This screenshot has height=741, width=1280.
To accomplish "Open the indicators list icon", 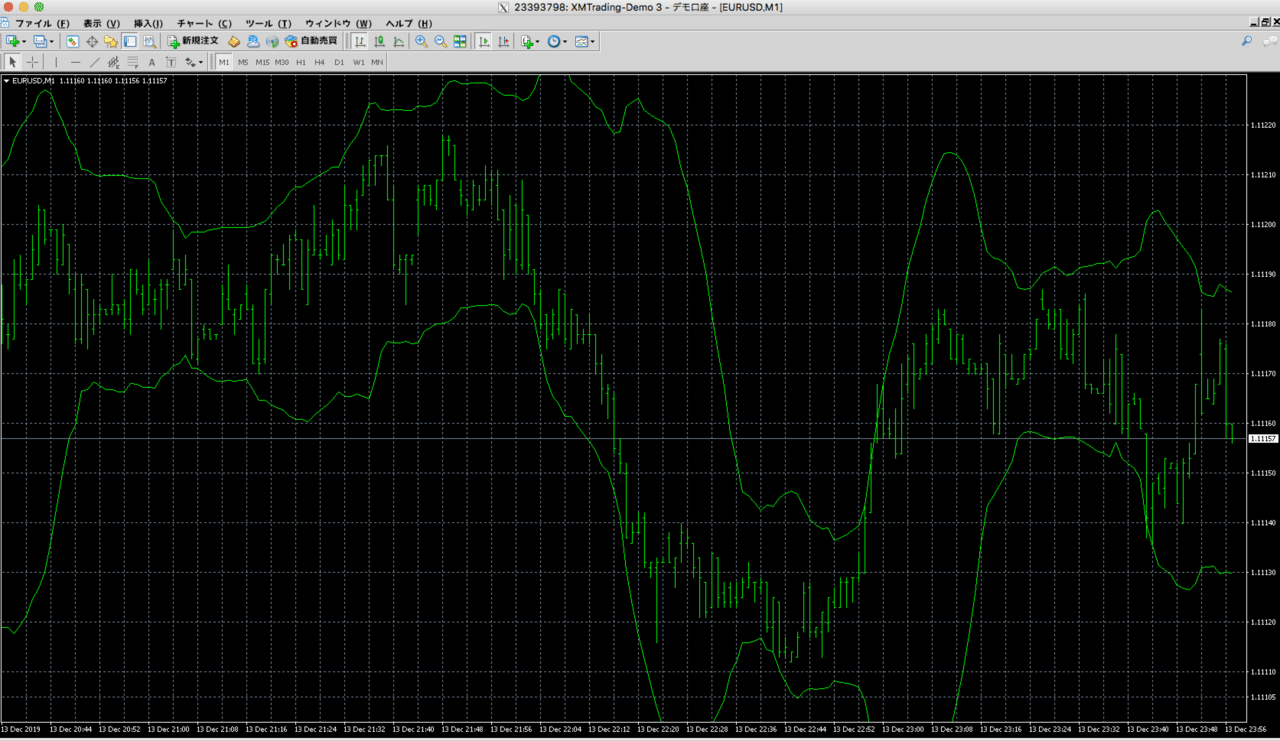I will pyautogui.click(x=527, y=41).
